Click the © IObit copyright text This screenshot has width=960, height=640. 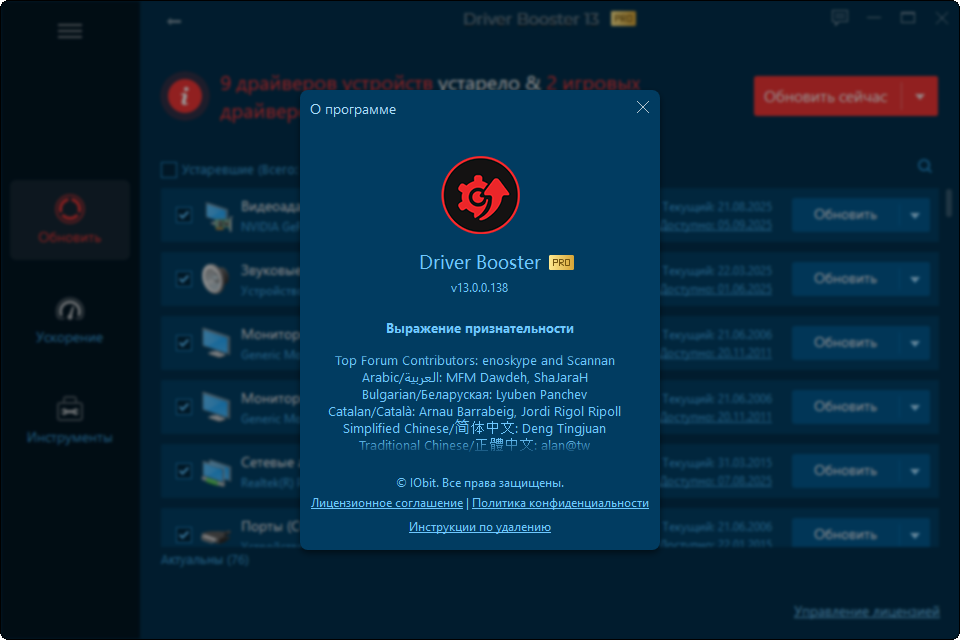point(480,483)
